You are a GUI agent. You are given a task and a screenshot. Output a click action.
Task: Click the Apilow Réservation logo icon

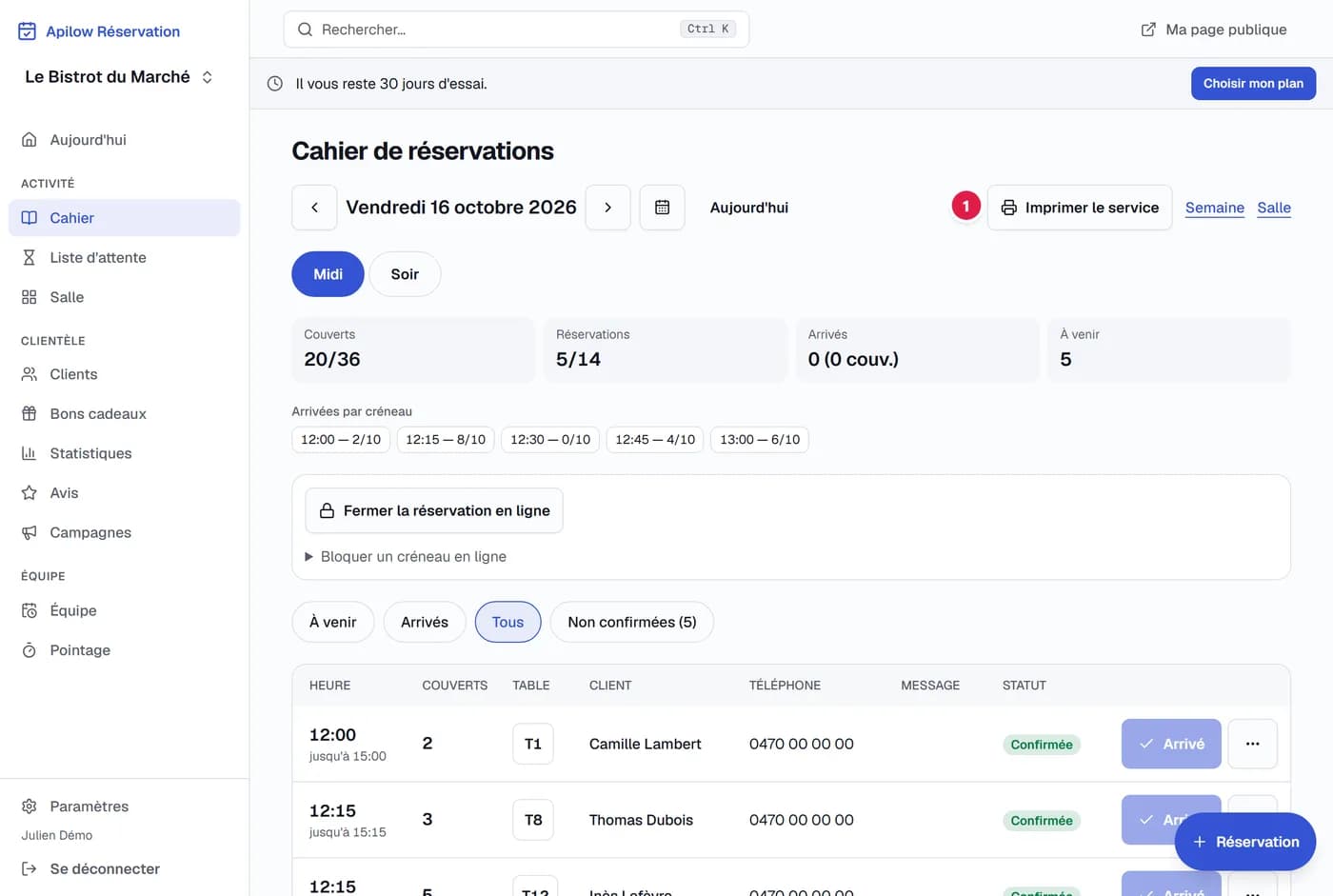point(28,31)
